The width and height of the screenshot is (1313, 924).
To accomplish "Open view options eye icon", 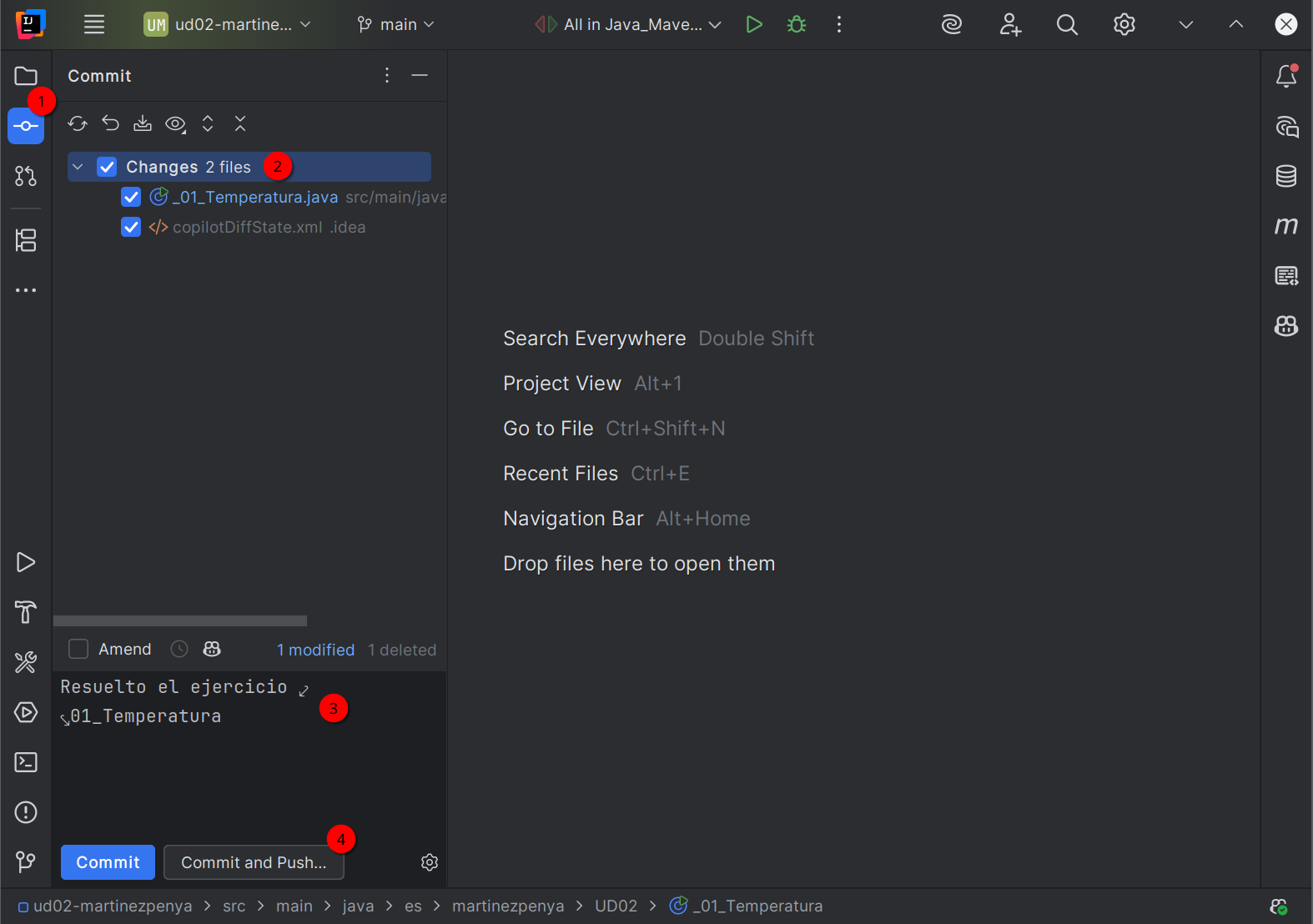I will [x=175, y=124].
